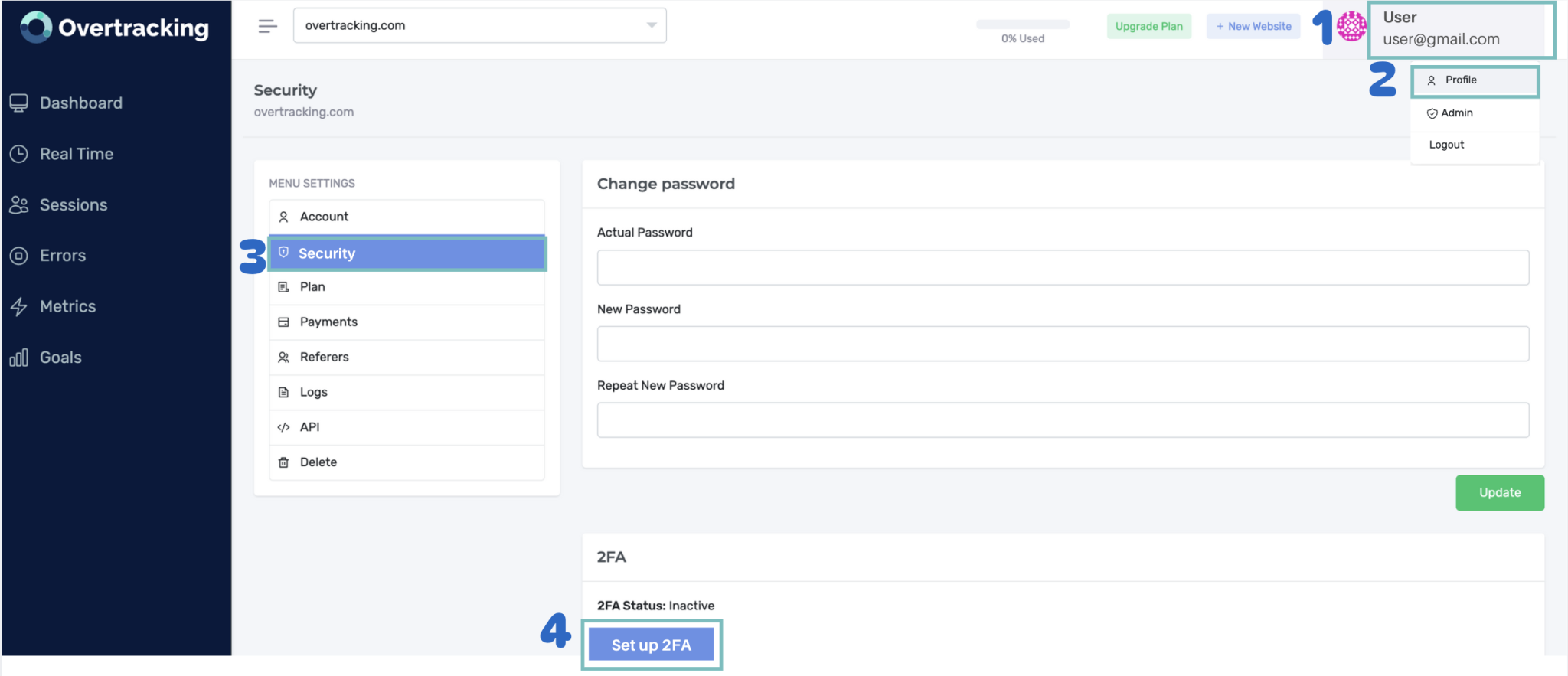The width and height of the screenshot is (1568, 676).
Task: Open Logs settings menu item
Action: point(407,392)
